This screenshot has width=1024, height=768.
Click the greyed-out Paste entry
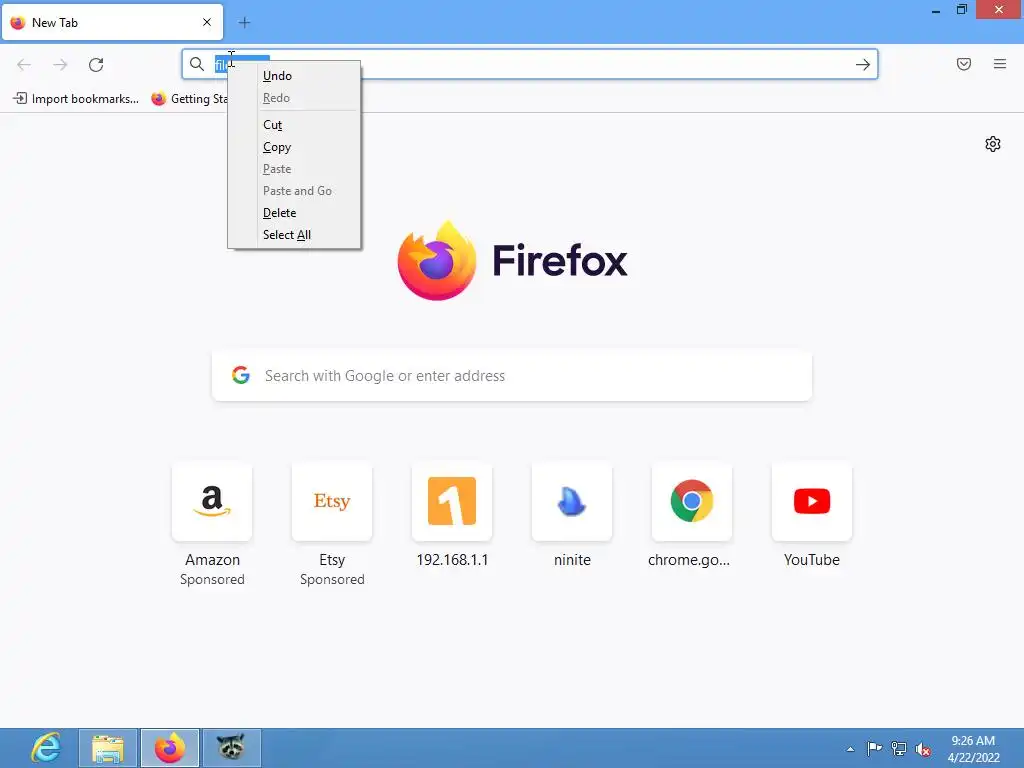pos(294,169)
